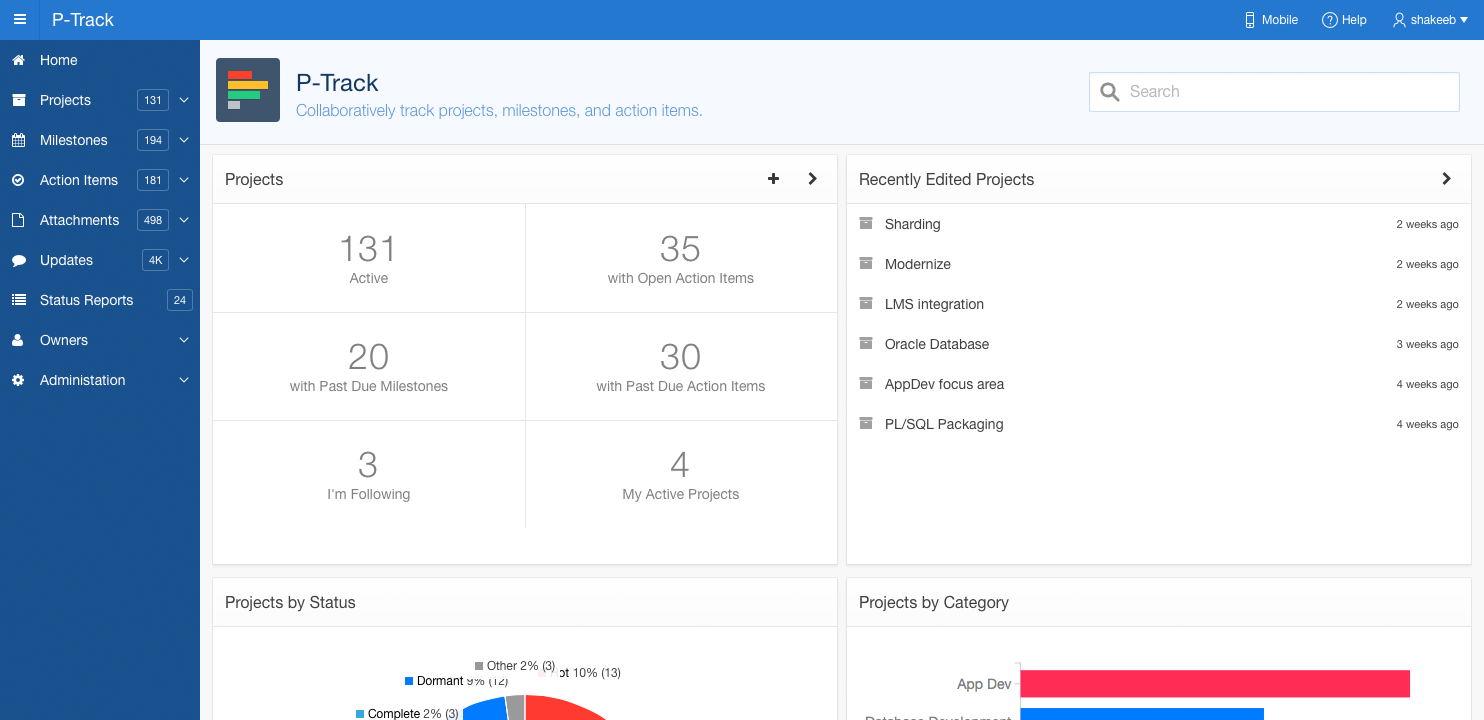Click the P-Track application logo icon

click(248, 90)
